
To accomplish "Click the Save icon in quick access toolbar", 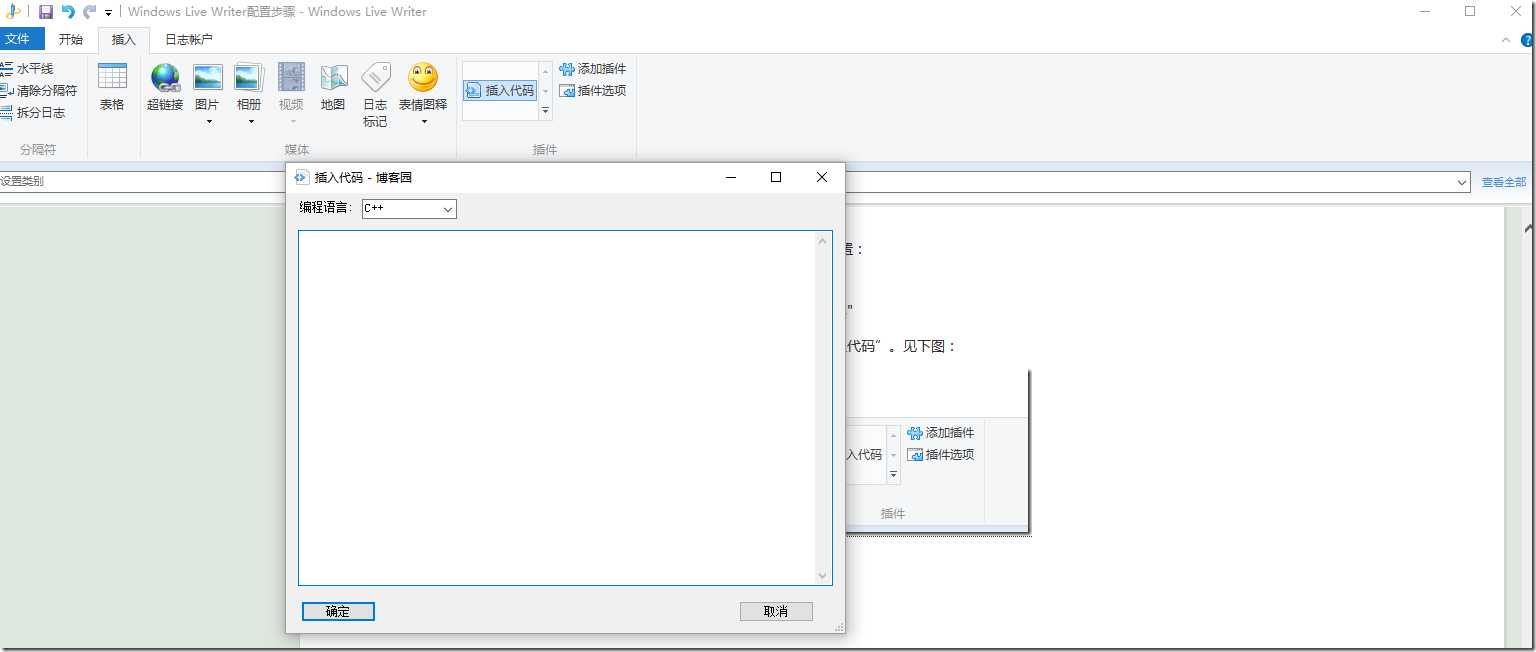I will coord(45,12).
